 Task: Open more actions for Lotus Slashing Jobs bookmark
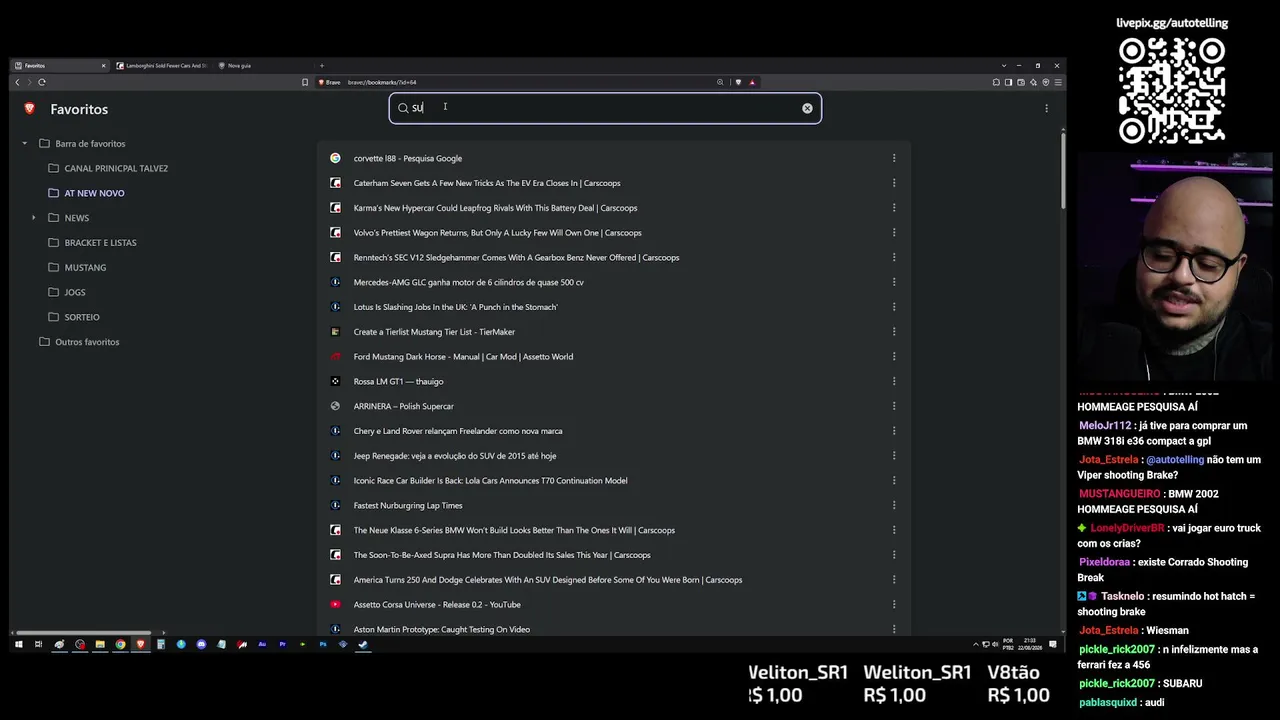tap(894, 307)
